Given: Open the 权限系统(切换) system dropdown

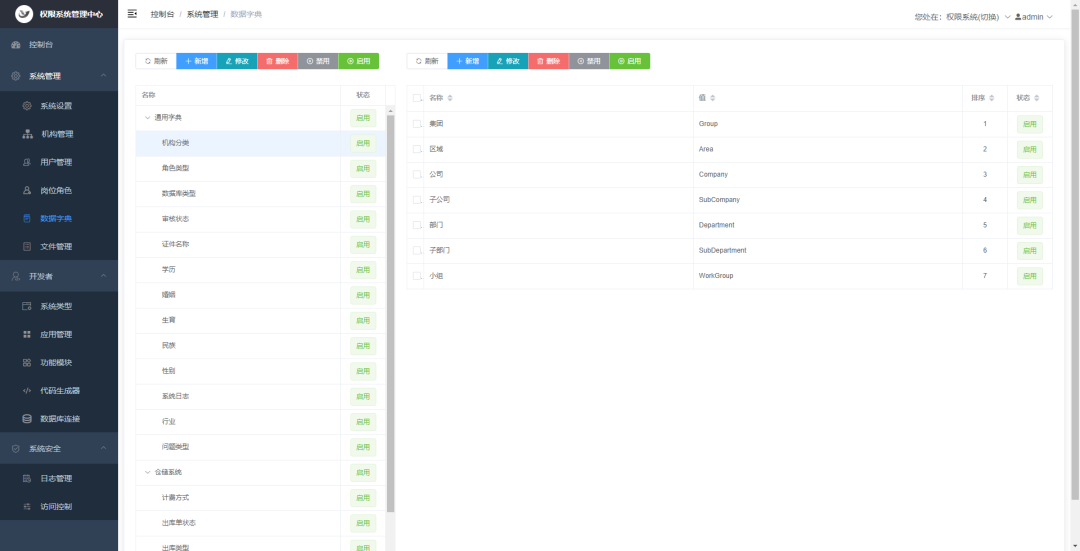Looking at the screenshot, I should [978, 17].
